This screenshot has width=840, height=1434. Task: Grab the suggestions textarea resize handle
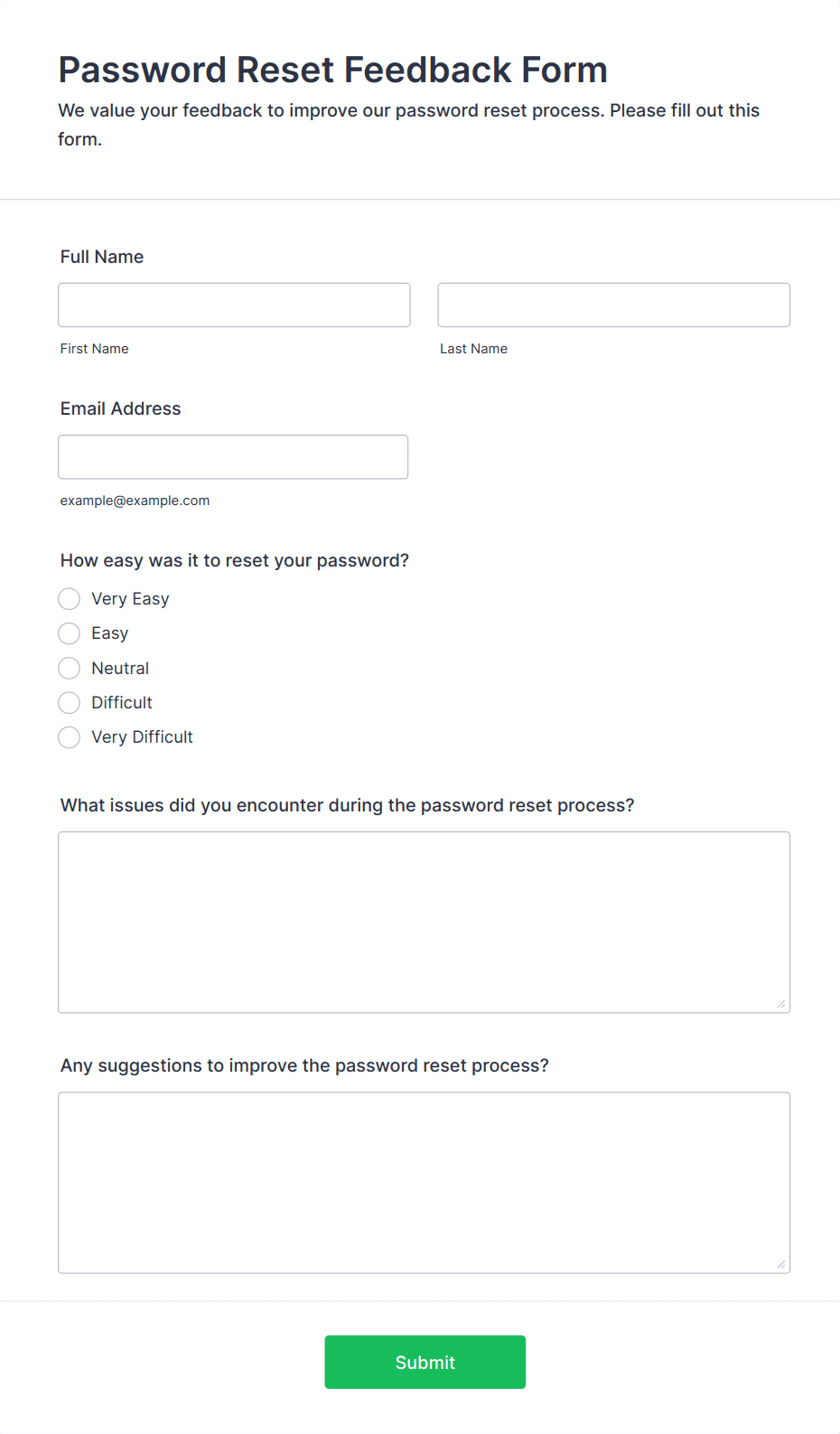pyautogui.click(x=781, y=1264)
